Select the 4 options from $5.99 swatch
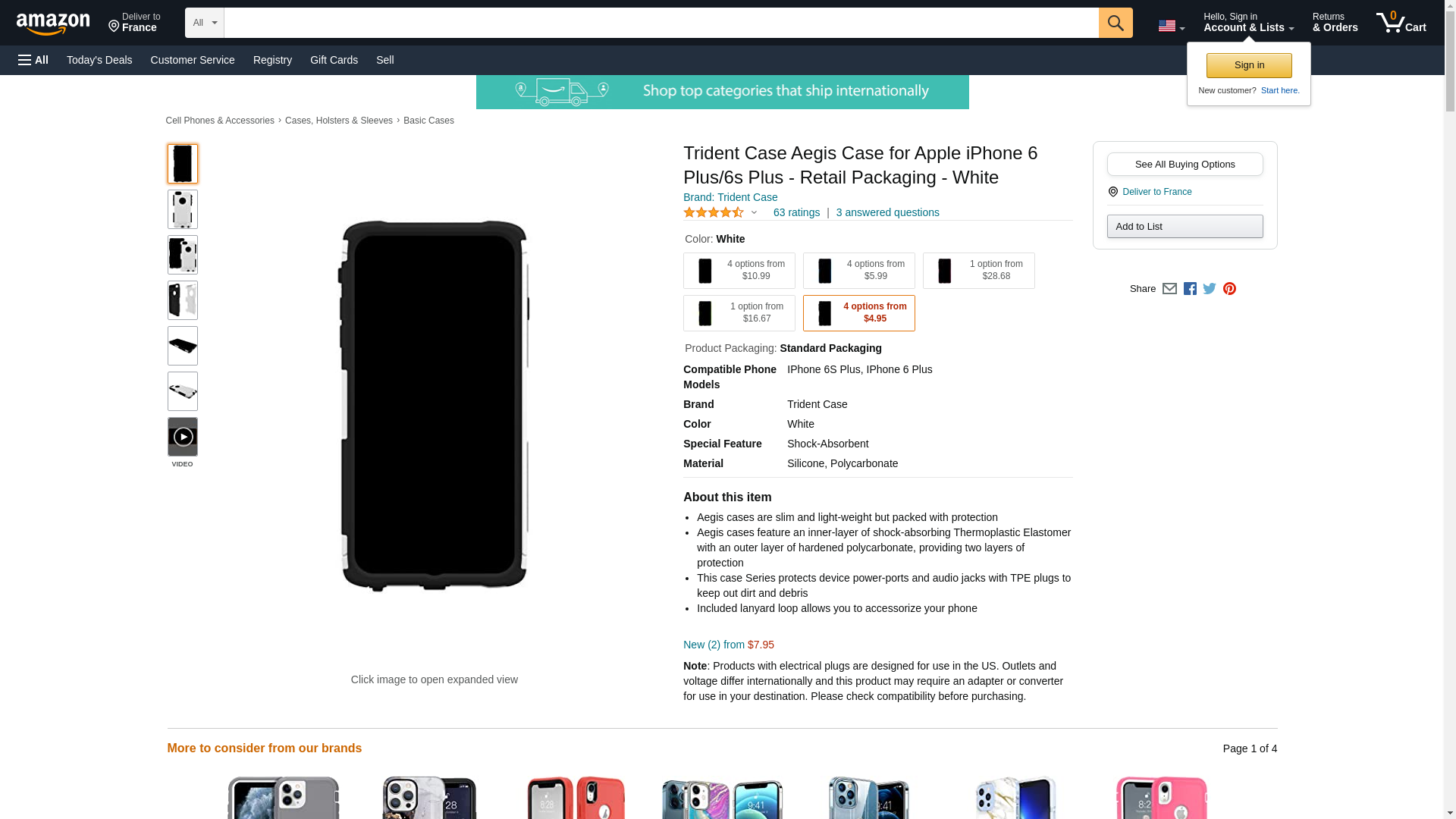 click(858, 271)
